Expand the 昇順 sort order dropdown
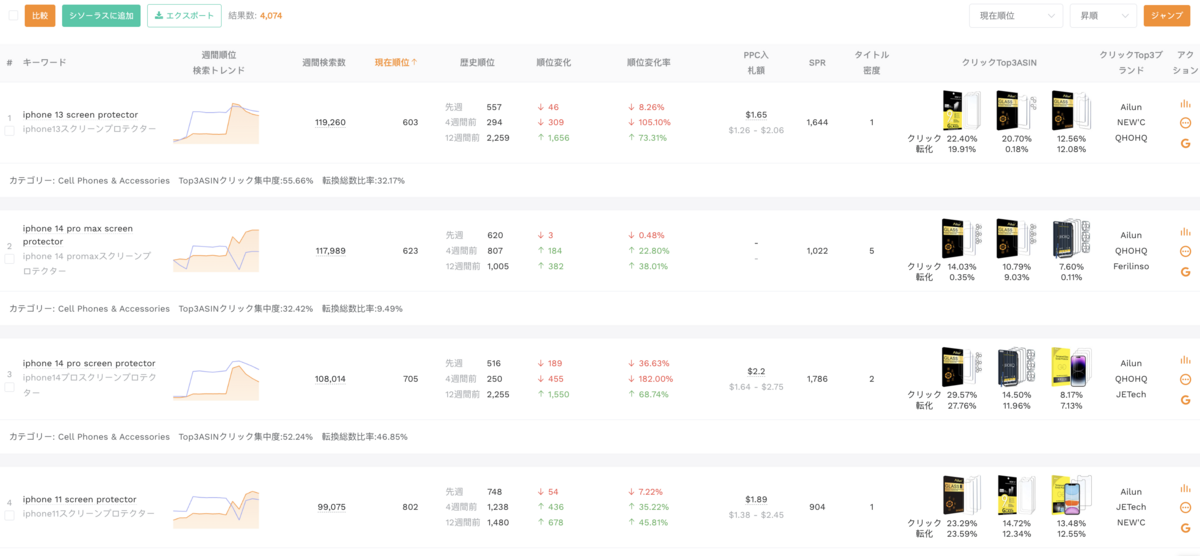This screenshot has width=1200, height=556. pos(1103,15)
